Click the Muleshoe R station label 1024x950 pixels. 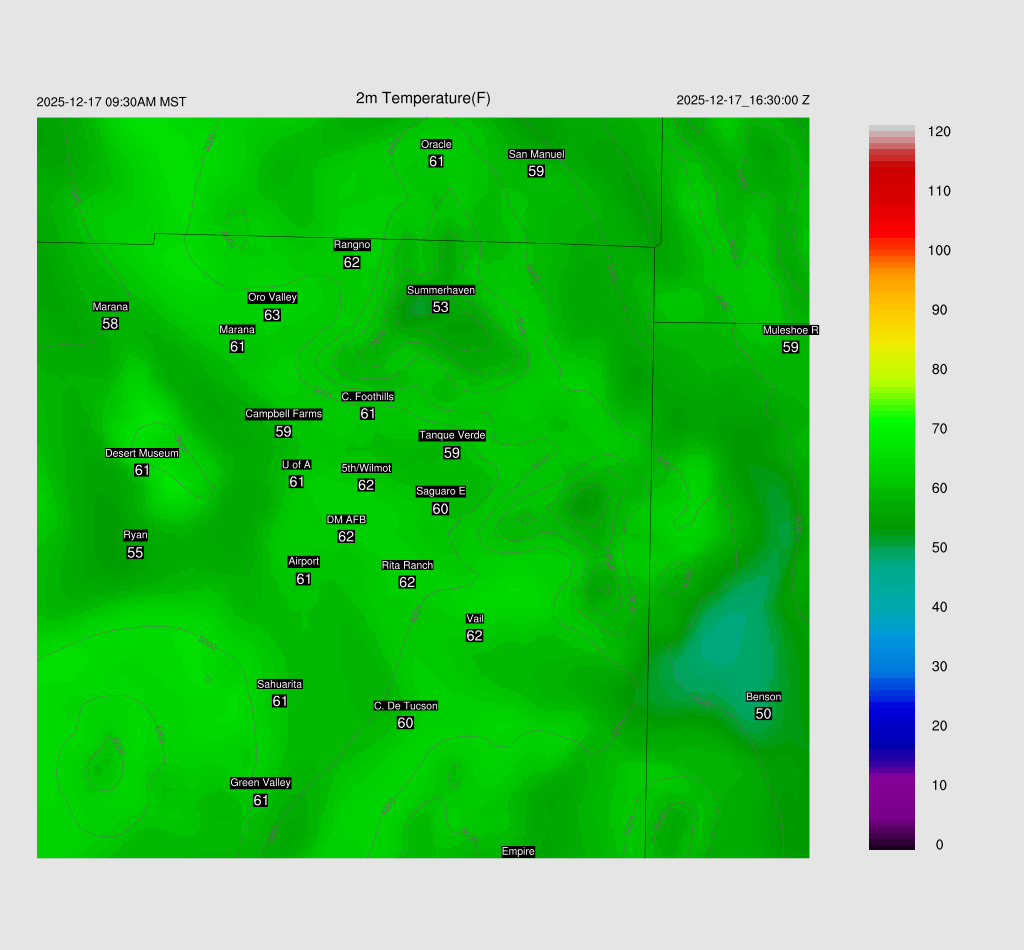[790, 330]
